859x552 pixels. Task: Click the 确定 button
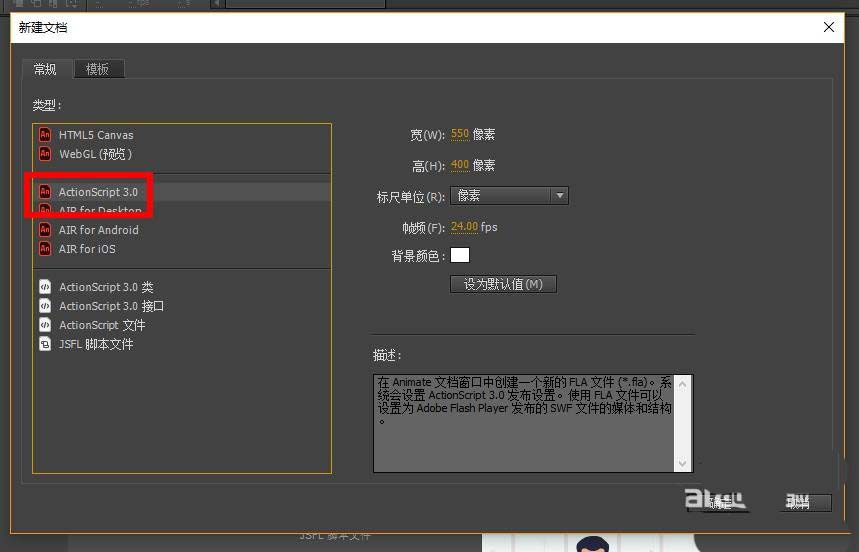click(x=718, y=502)
